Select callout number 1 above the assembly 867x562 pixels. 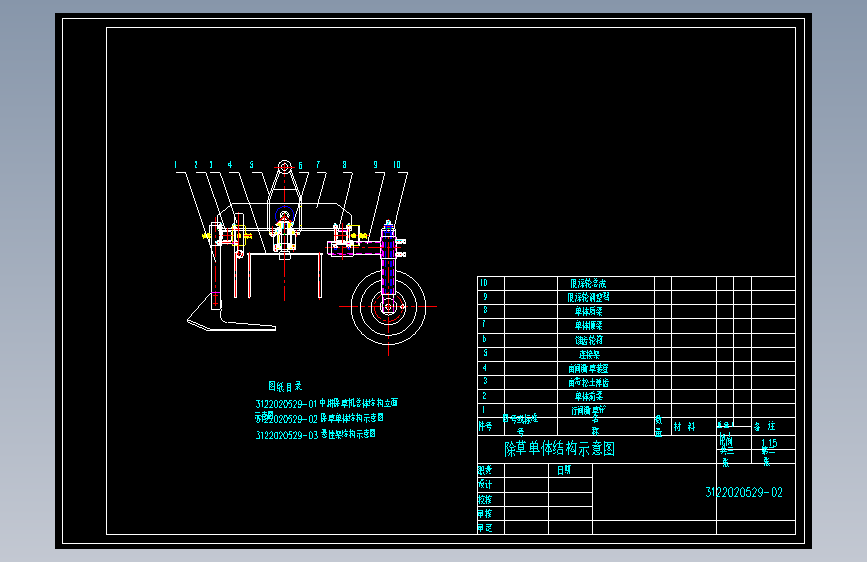[175, 164]
